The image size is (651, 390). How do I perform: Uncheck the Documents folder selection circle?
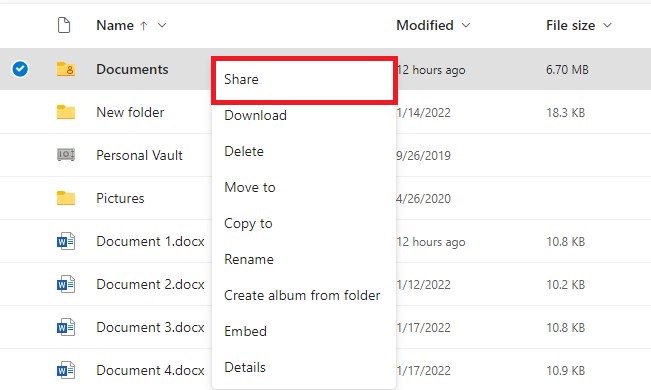(x=20, y=69)
